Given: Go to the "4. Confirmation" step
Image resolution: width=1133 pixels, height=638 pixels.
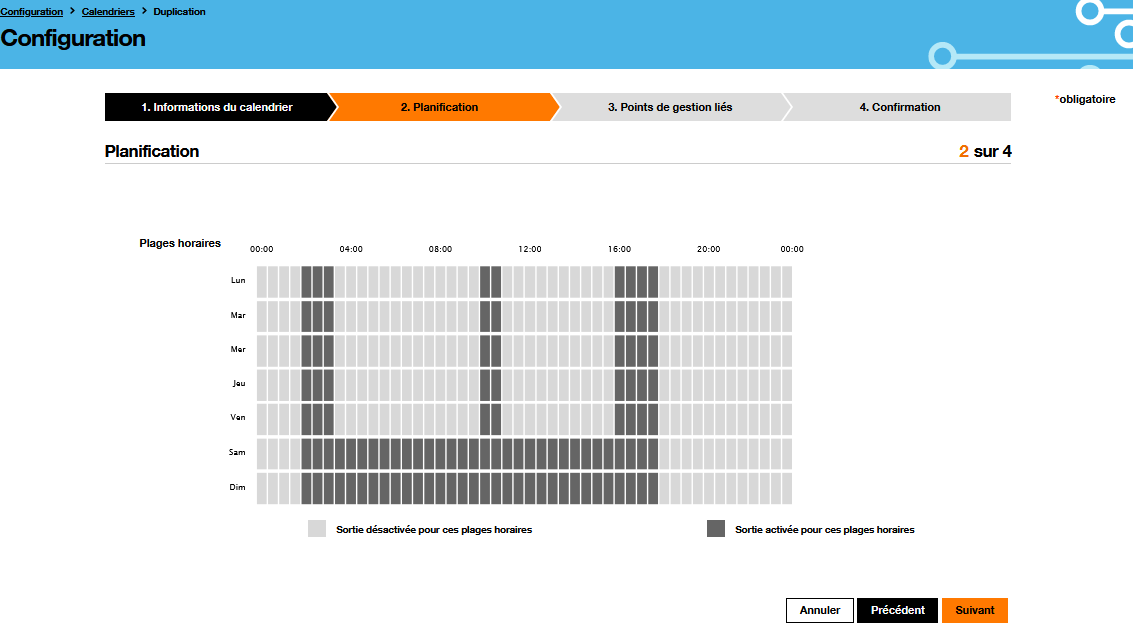Looking at the screenshot, I should [x=898, y=107].
